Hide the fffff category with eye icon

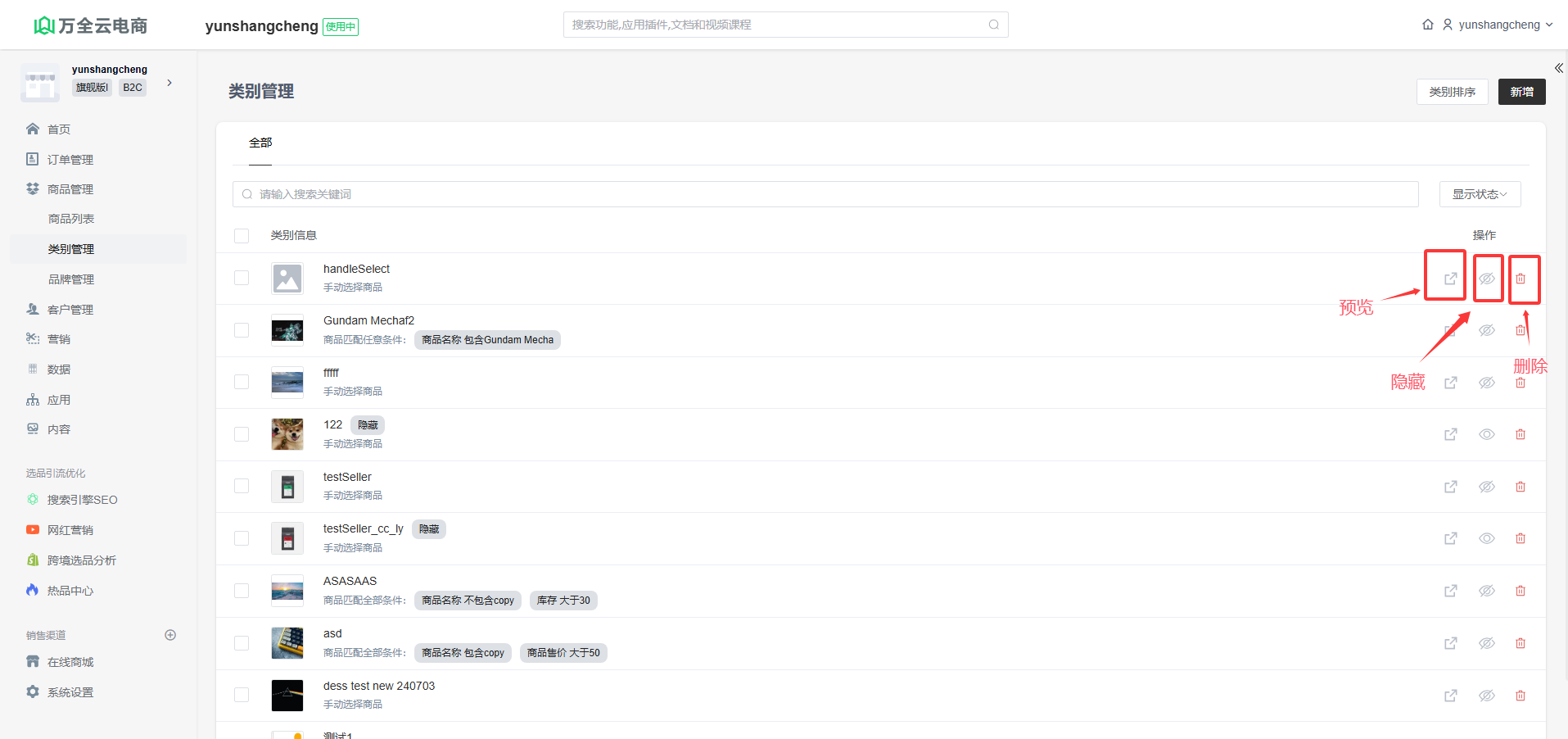[x=1486, y=383]
